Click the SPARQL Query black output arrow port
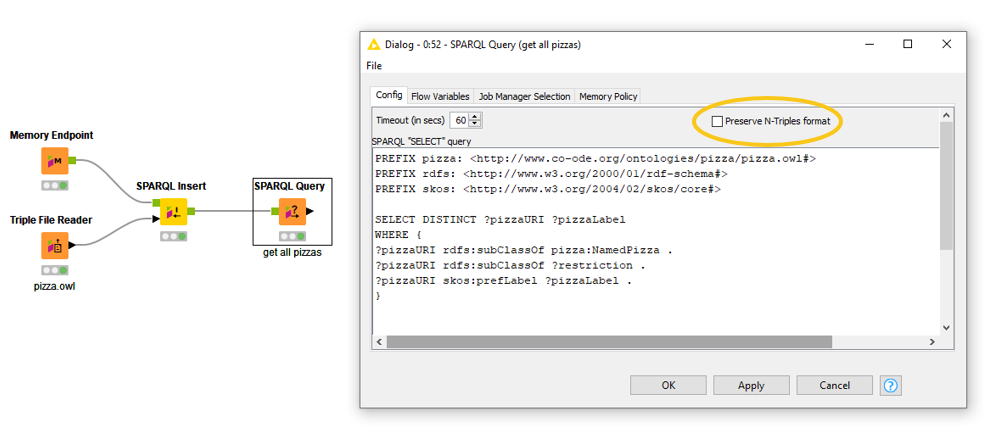The width and height of the screenshot is (1003, 446). (x=310, y=212)
